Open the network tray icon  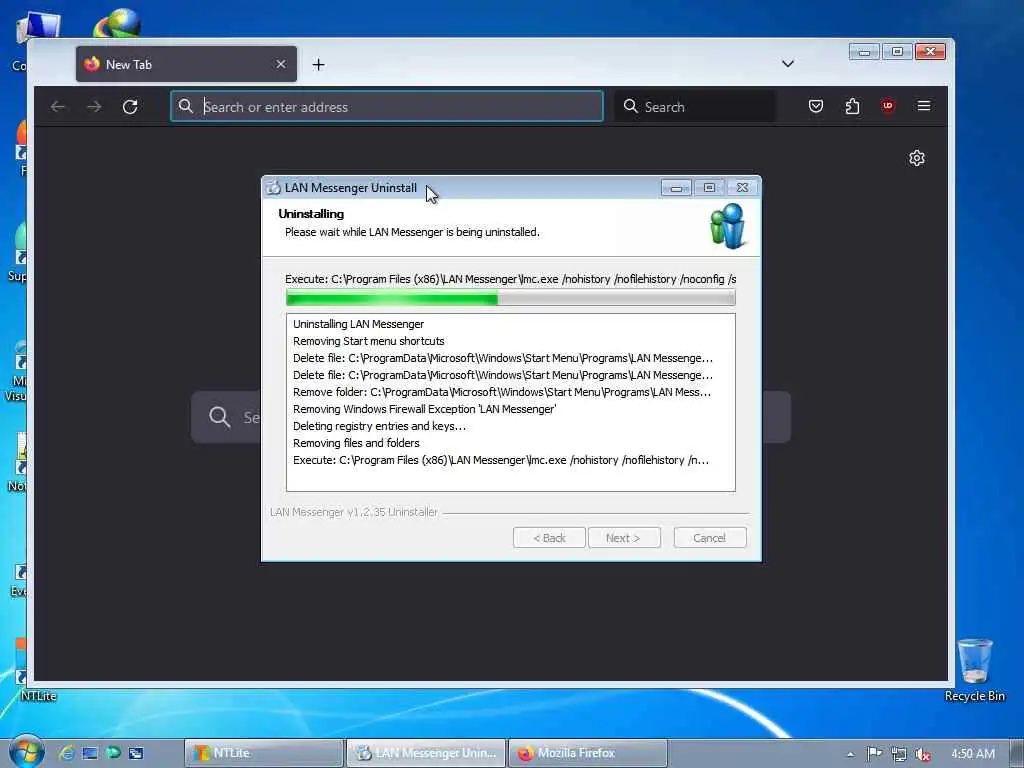pos(899,754)
